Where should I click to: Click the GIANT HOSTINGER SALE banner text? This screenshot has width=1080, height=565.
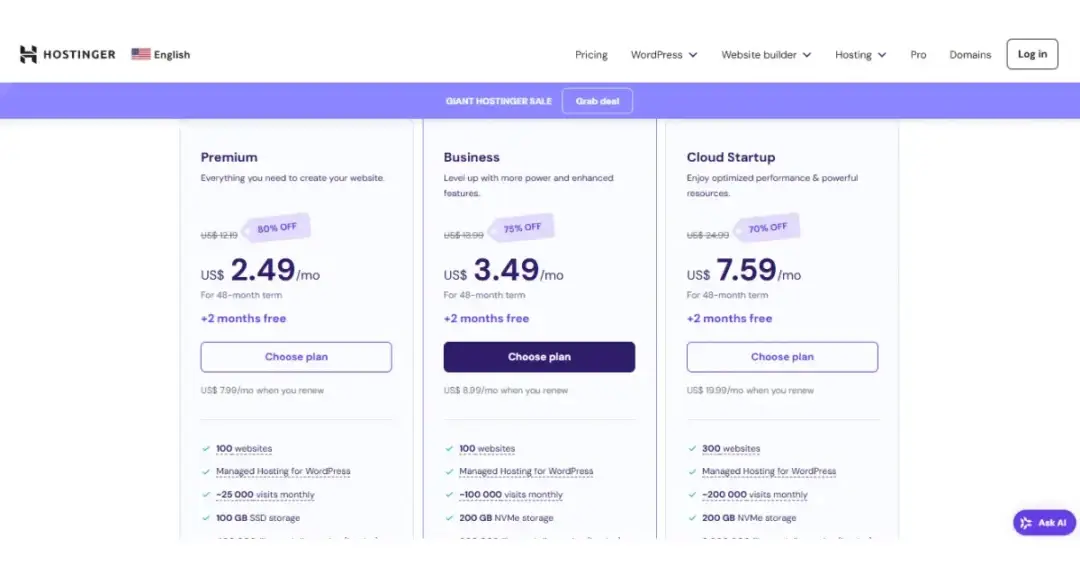(x=499, y=101)
